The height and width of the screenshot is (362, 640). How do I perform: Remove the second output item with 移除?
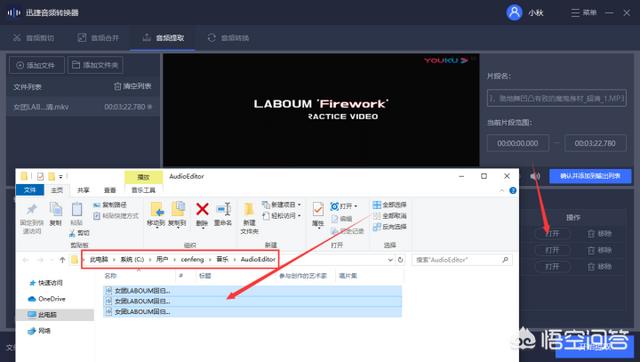pyautogui.click(x=599, y=250)
